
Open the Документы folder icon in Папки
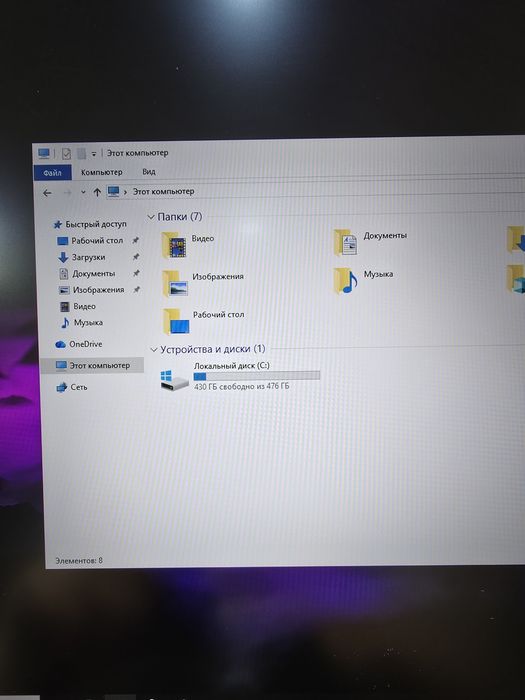point(346,243)
